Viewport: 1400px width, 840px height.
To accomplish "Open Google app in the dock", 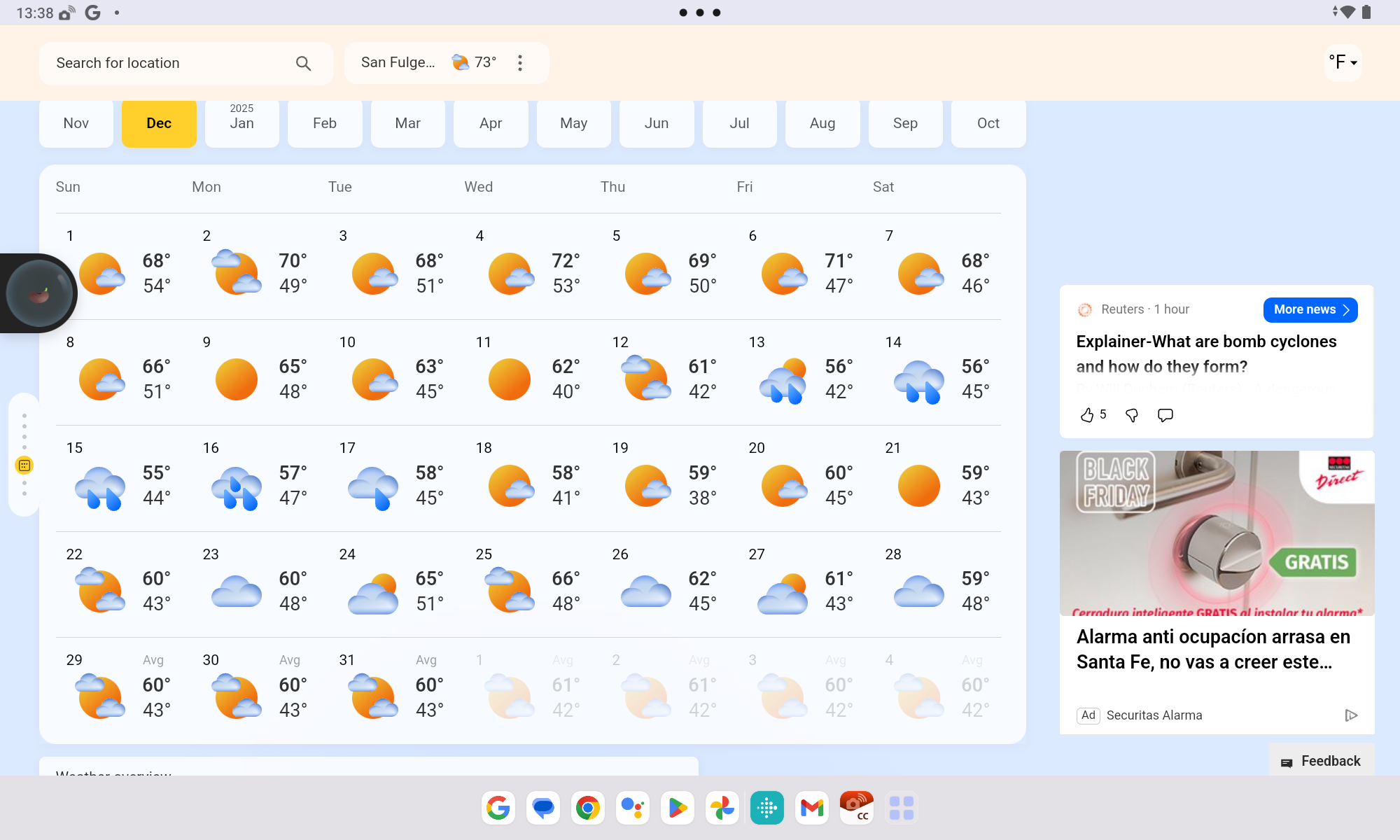I will click(498, 808).
